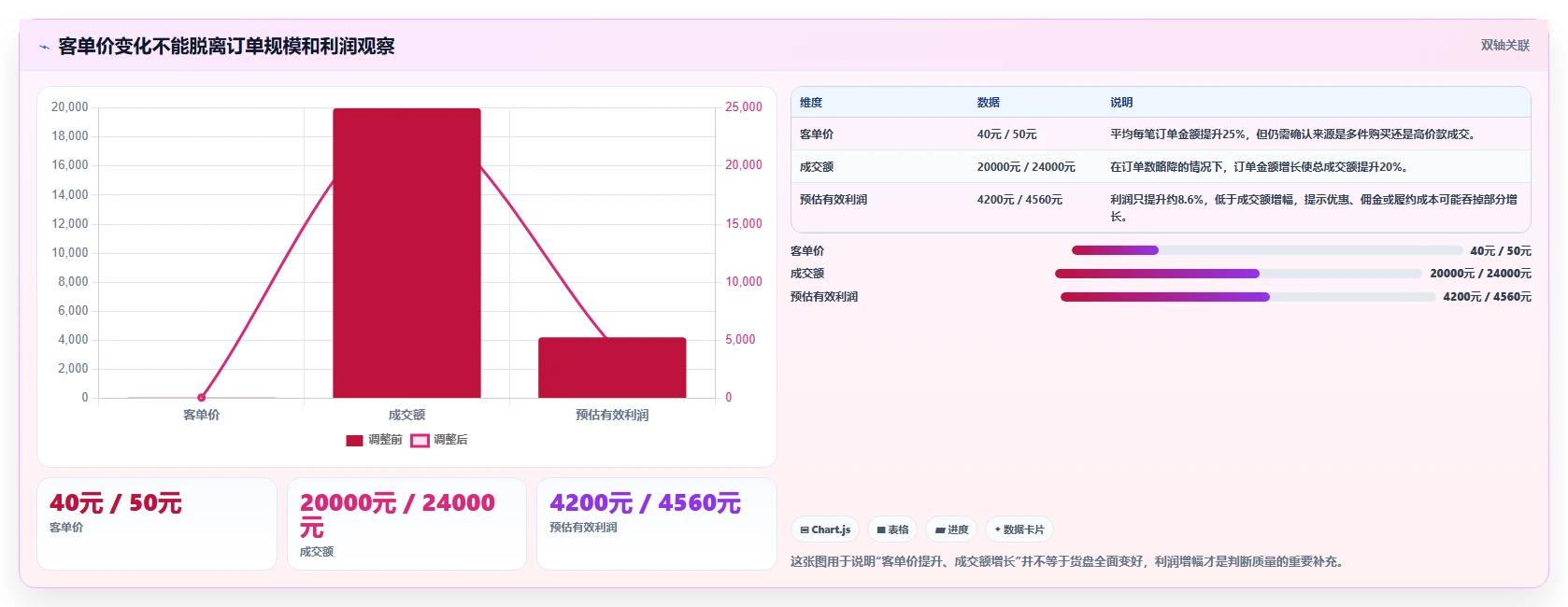Click the table value 20000元 / 24000元
The image size is (1568, 607).
(x=1026, y=167)
